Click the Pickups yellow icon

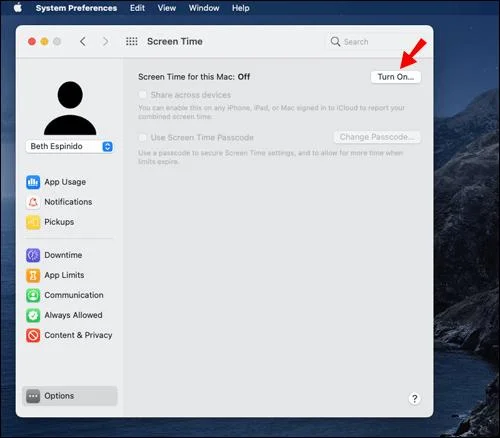click(x=33, y=222)
